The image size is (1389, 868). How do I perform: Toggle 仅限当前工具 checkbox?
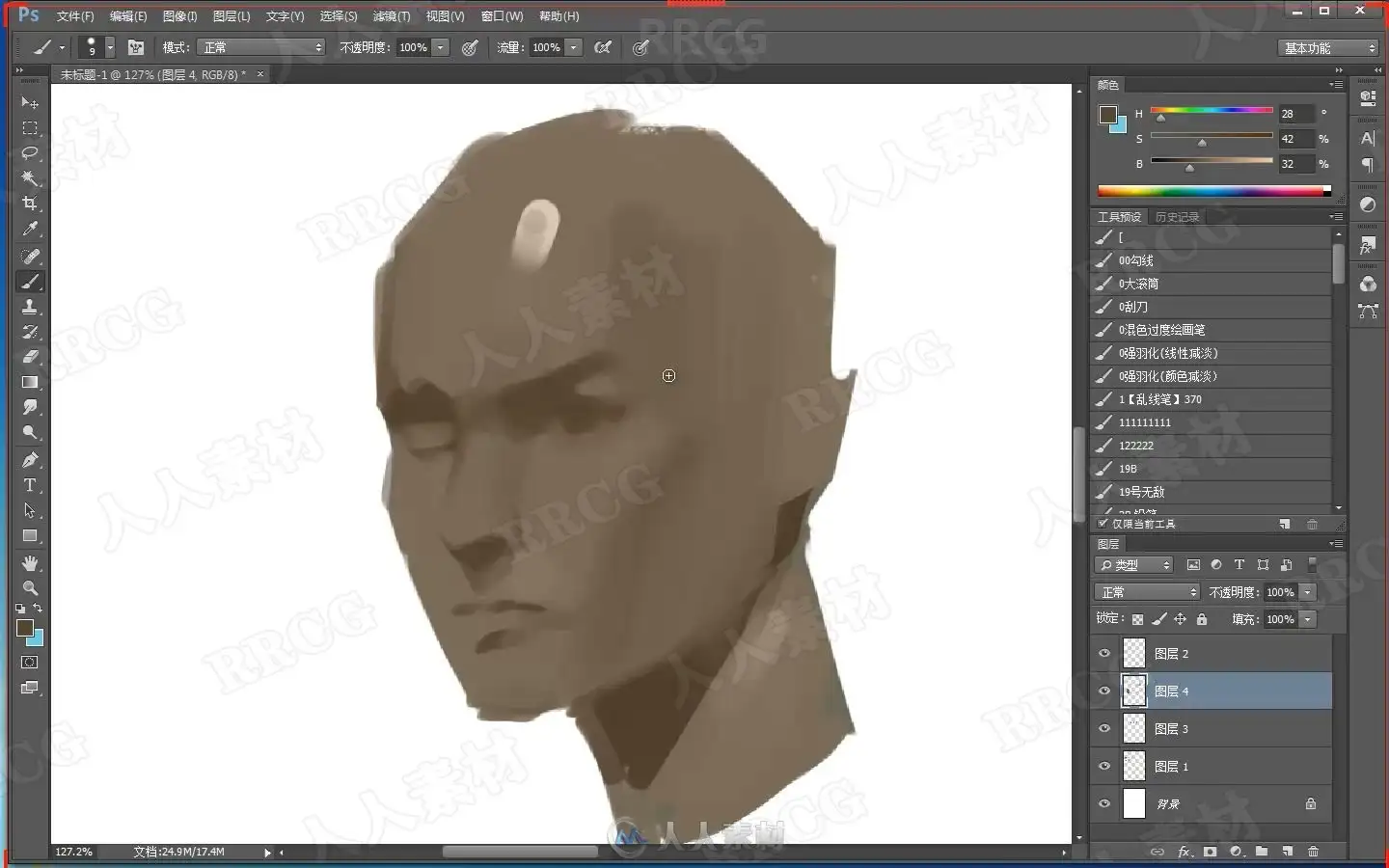click(x=1103, y=524)
